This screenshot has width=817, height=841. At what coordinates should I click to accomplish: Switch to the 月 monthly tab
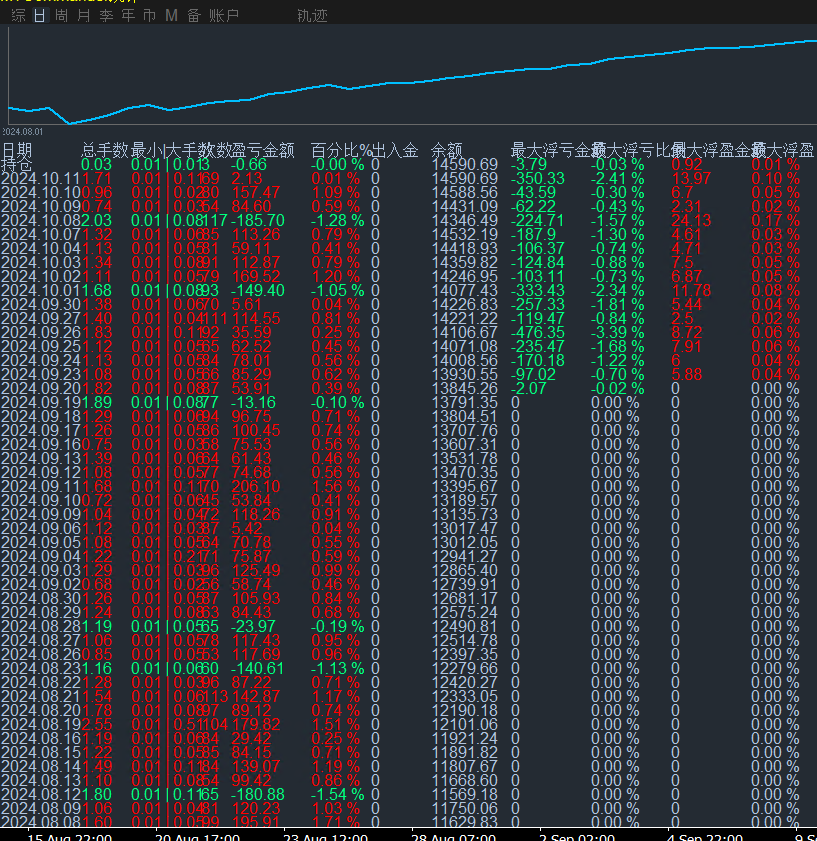(84, 16)
